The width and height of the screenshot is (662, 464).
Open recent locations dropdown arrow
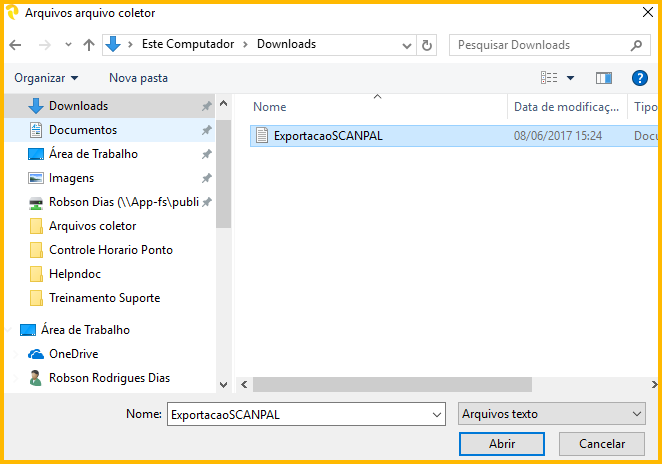click(68, 44)
